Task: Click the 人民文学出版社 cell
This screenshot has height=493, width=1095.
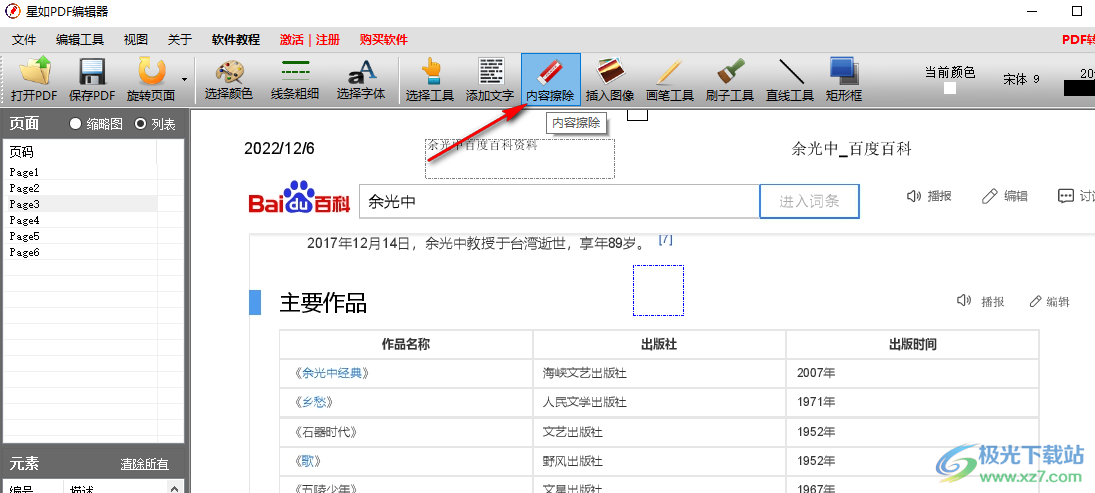Action: [659, 402]
